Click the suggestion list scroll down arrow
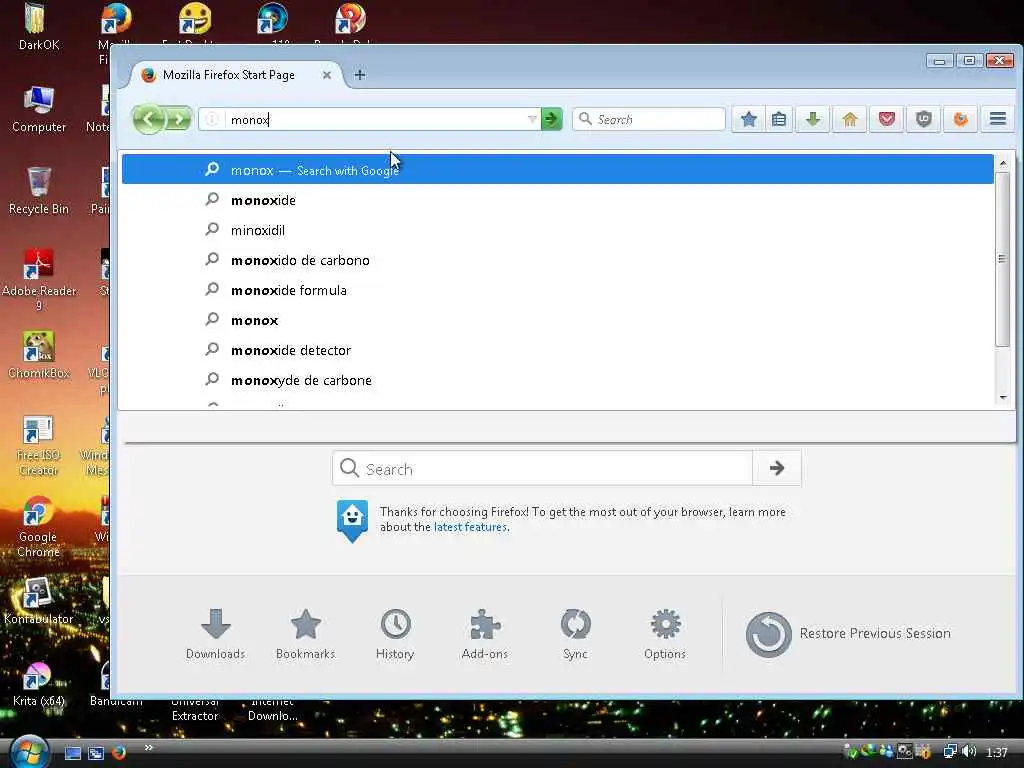The width and height of the screenshot is (1024, 768). point(1003,397)
